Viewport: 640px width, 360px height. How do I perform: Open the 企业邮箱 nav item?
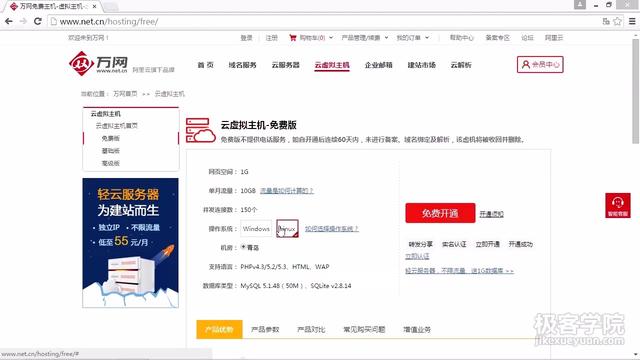[x=378, y=65]
